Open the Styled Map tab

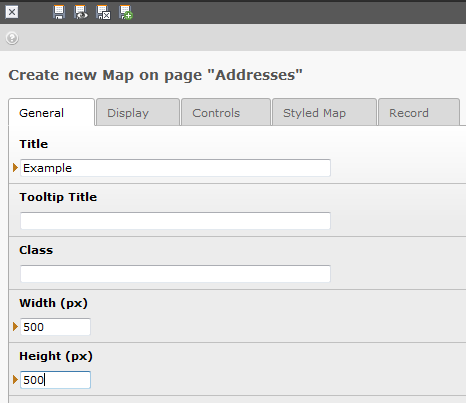pos(324,112)
